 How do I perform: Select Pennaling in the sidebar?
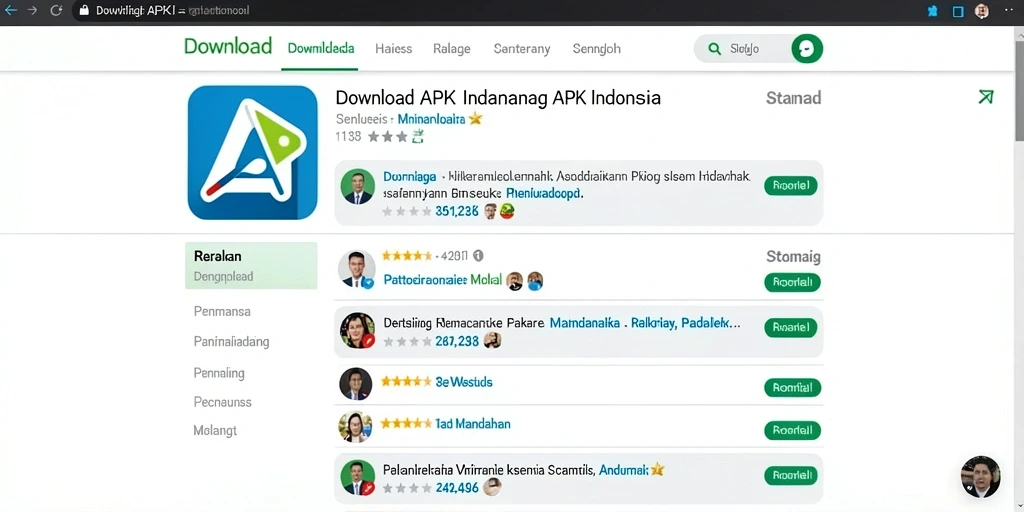(x=219, y=374)
